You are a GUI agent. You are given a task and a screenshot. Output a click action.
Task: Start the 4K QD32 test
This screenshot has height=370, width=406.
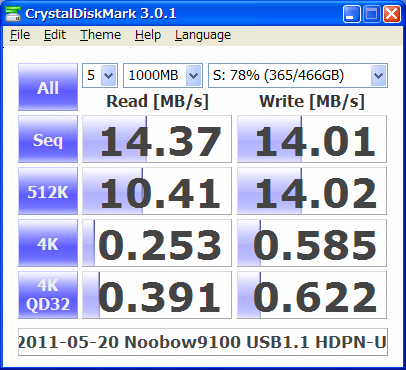(x=48, y=295)
